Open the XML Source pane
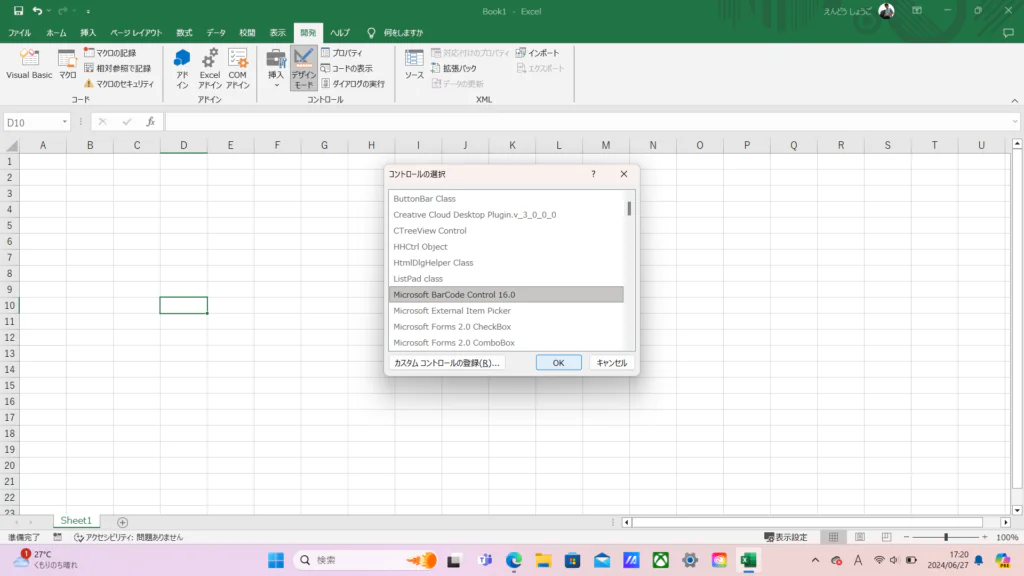 [414, 64]
